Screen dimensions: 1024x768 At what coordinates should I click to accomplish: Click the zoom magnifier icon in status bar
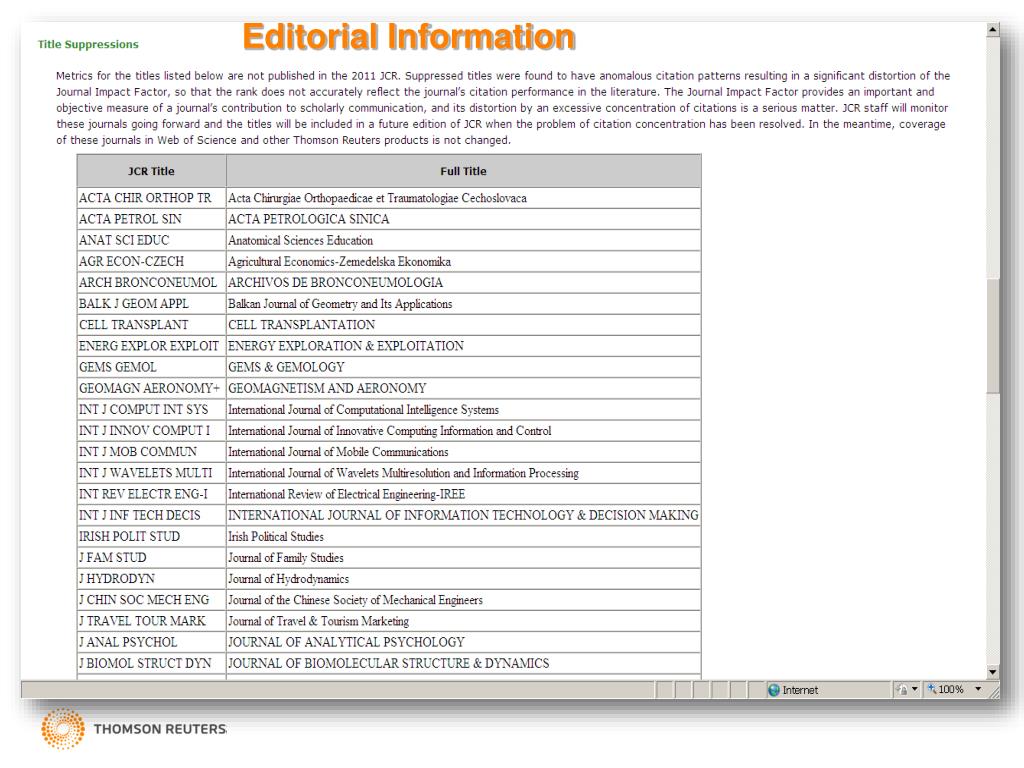coord(932,689)
